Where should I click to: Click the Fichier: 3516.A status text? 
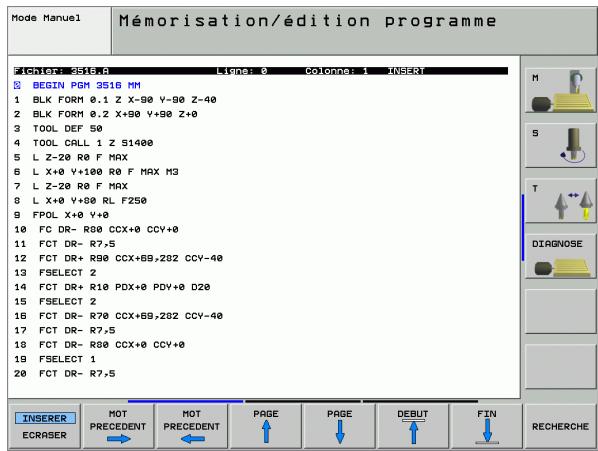(61, 71)
